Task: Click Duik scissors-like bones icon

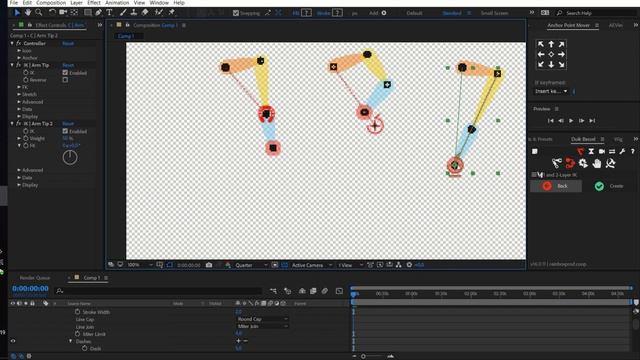Action: pos(557,163)
